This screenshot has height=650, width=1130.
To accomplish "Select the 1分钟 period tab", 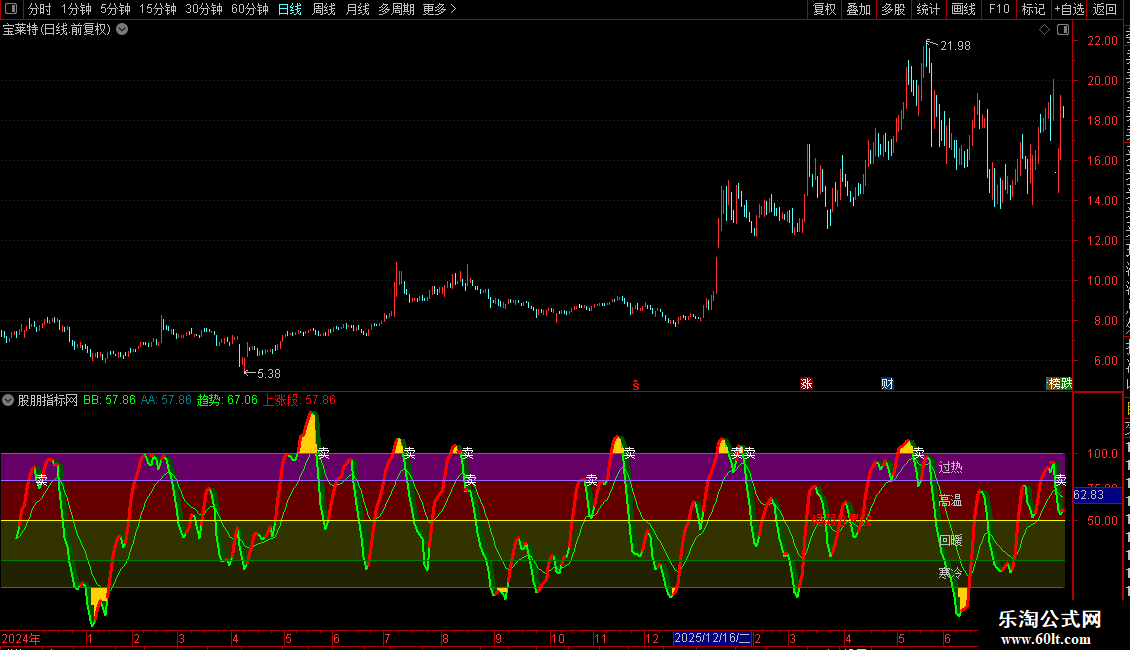I will click(x=76, y=9).
